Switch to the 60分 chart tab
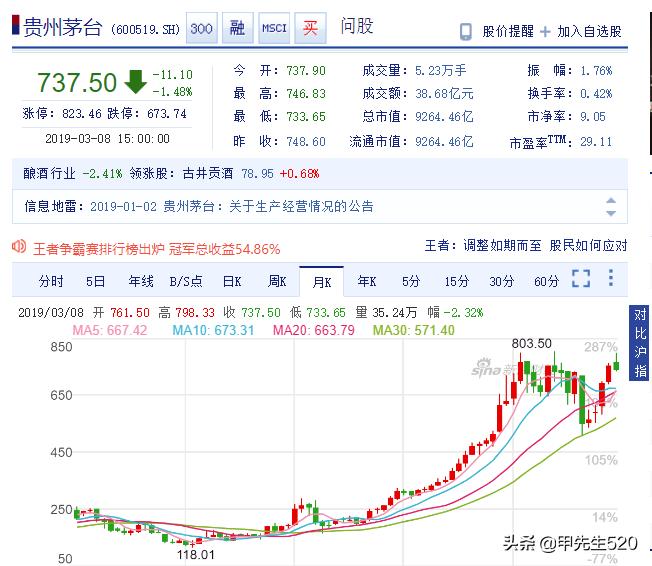The width and height of the screenshot is (652, 566). pyautogui.click(x=546, y=282)
